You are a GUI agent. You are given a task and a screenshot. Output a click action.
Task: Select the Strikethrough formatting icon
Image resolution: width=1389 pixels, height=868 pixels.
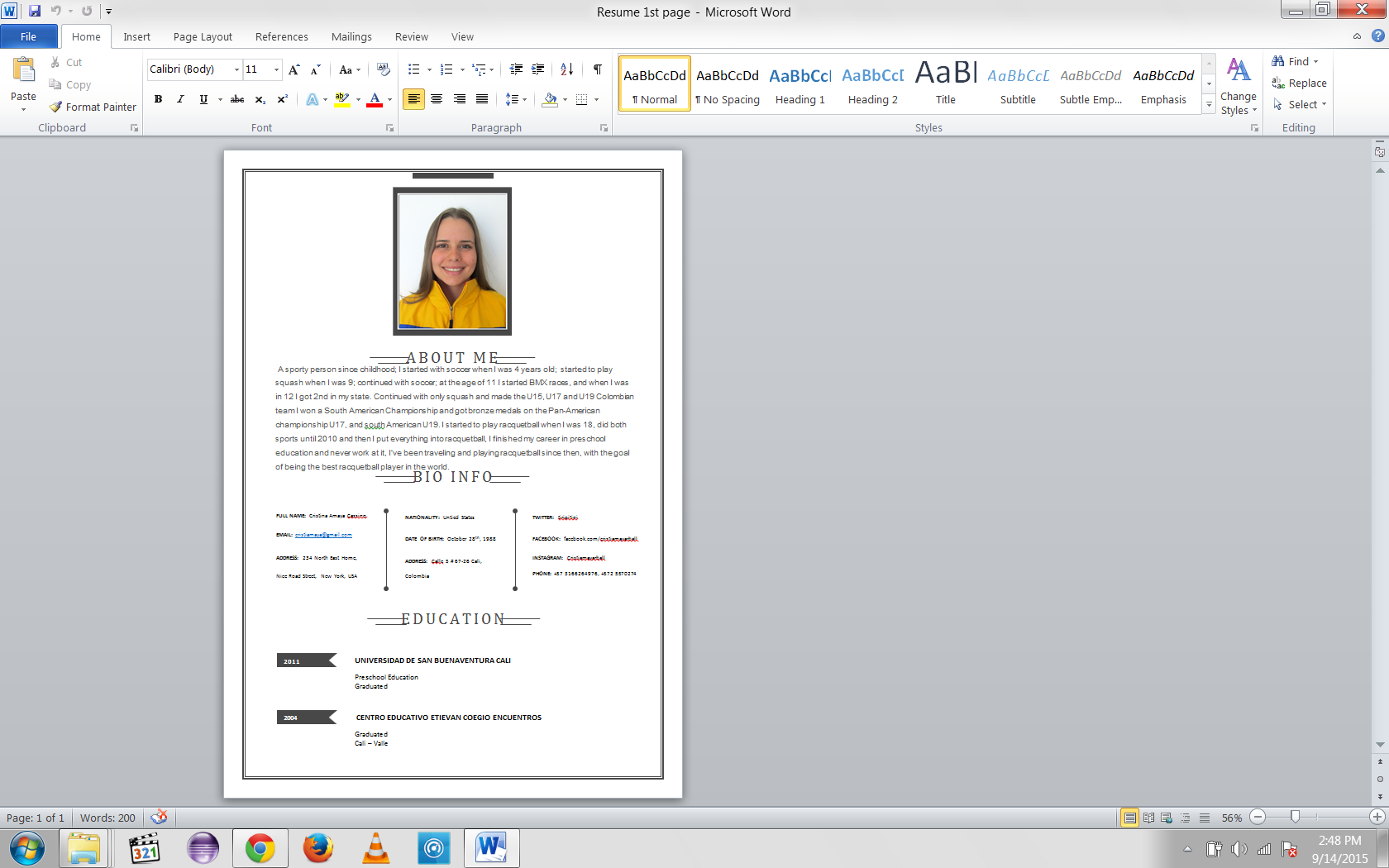pos(236,99)
